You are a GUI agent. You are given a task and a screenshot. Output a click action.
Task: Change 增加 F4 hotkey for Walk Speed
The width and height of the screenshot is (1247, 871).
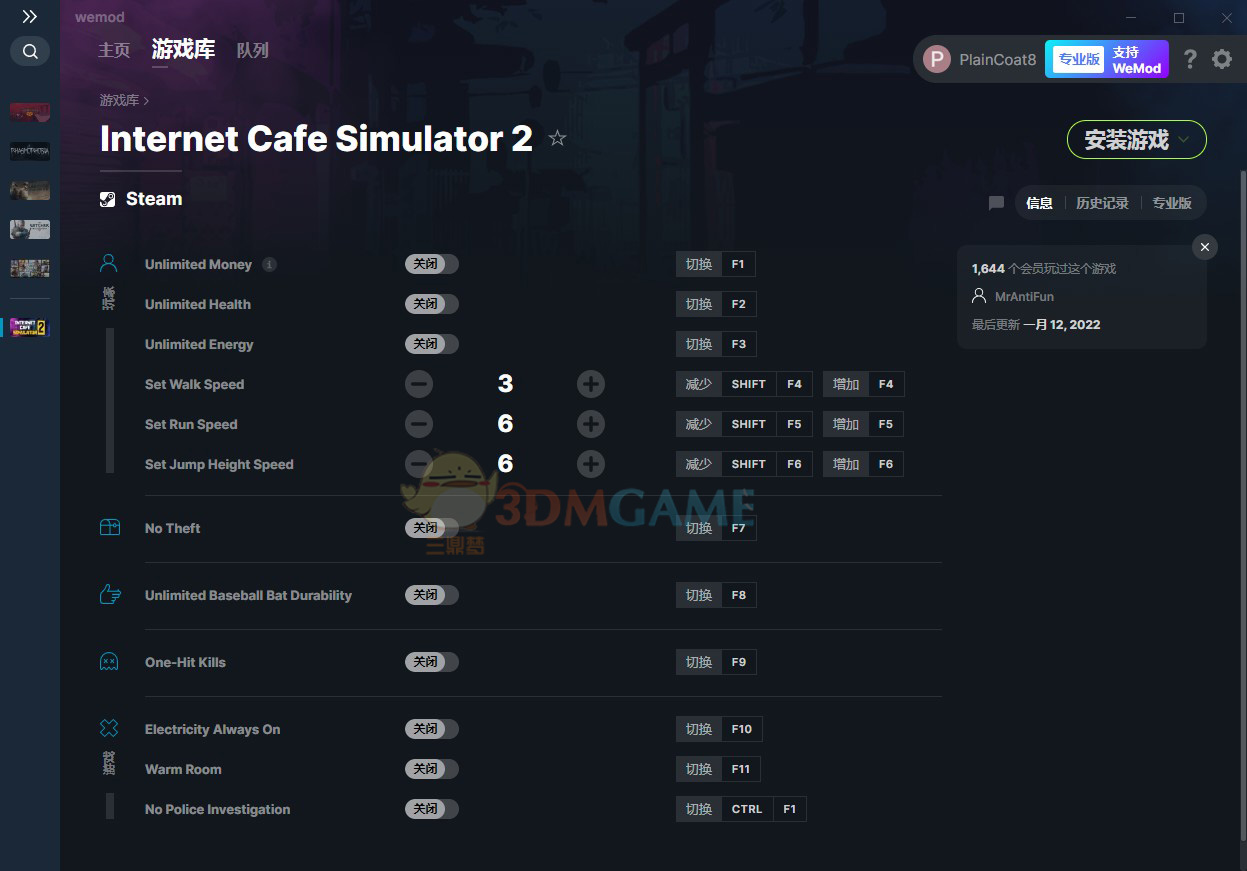point(863,384)
